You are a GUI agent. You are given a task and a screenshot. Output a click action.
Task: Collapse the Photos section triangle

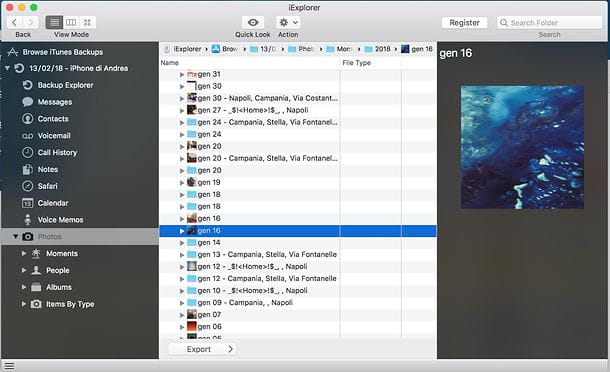pos(16,237)
